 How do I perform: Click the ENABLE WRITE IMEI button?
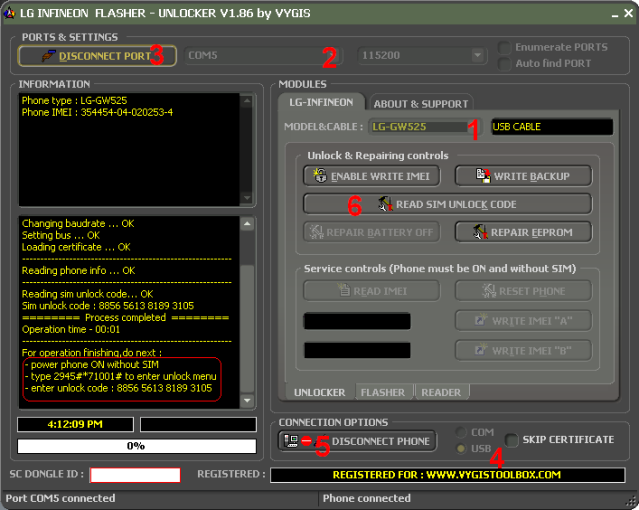[372, 176]
